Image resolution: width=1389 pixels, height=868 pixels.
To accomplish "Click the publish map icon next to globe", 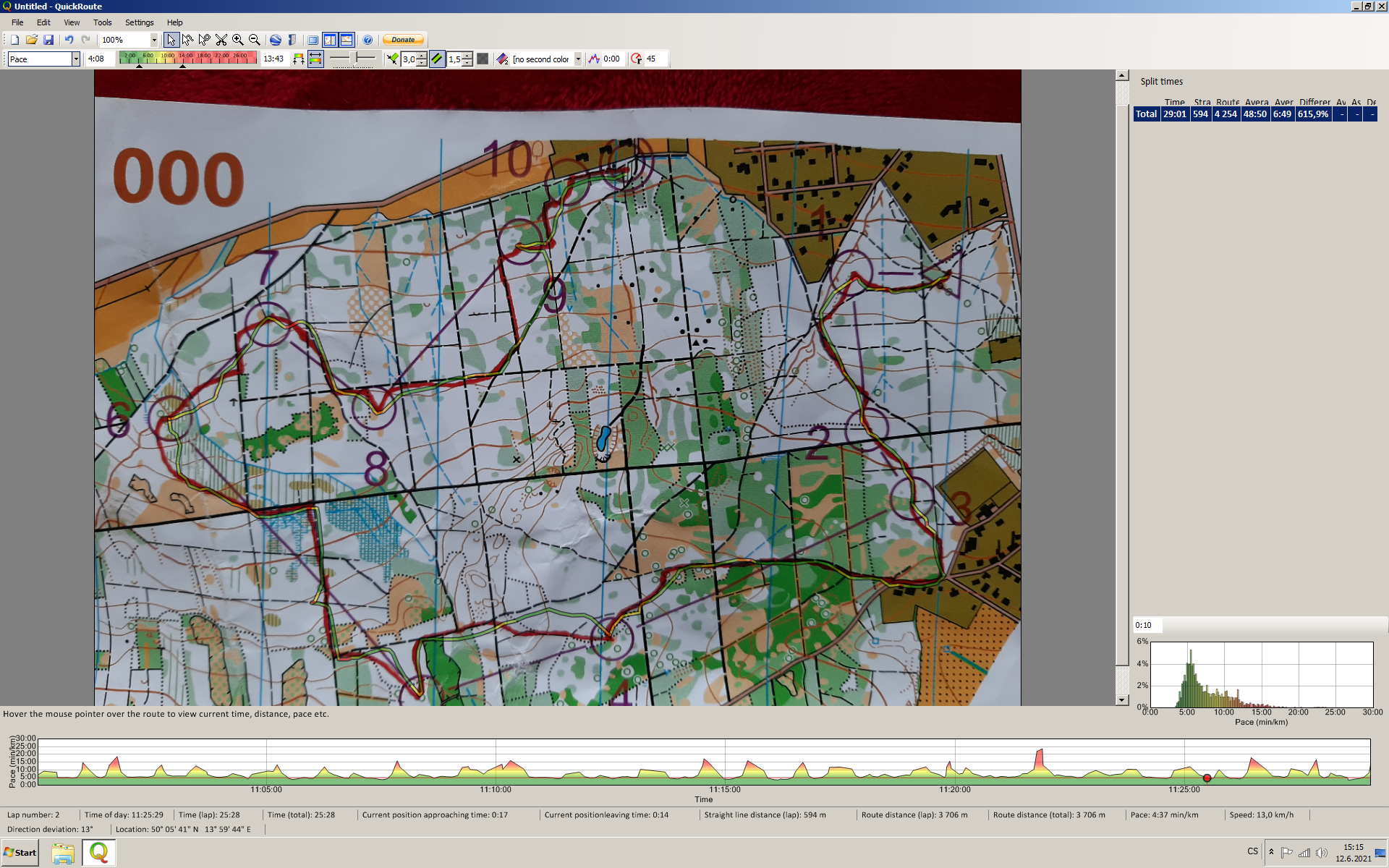I will coord(292,40).
